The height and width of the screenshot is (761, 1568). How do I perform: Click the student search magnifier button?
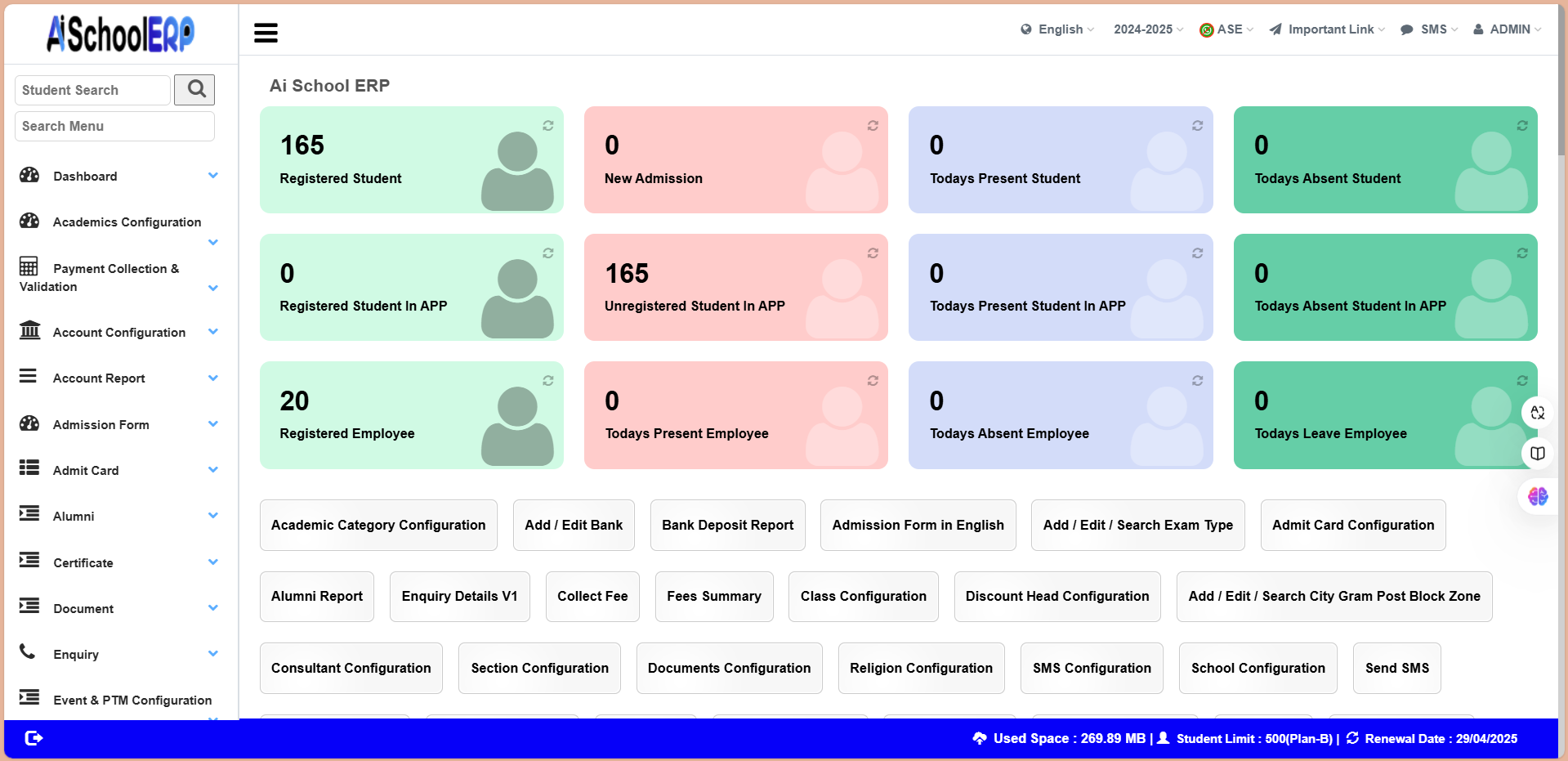(196, 89)
